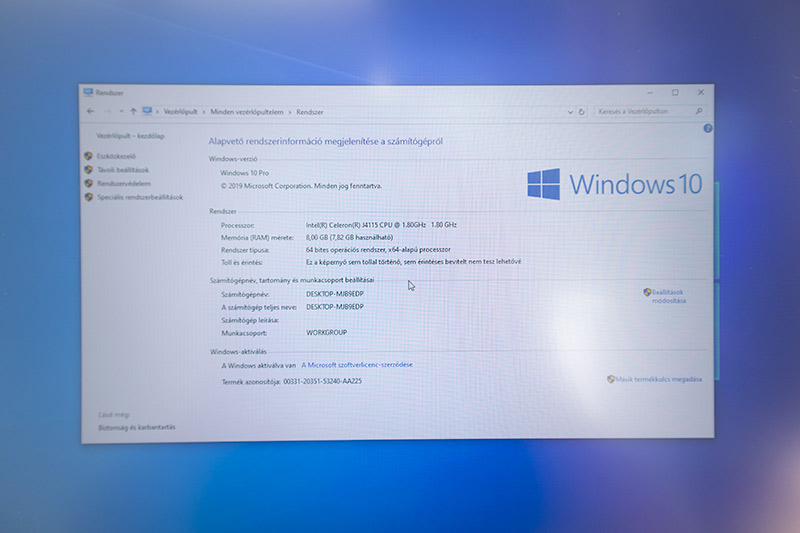
Task: Click Windows 10 Pro edition text
Action: point(244,173)
